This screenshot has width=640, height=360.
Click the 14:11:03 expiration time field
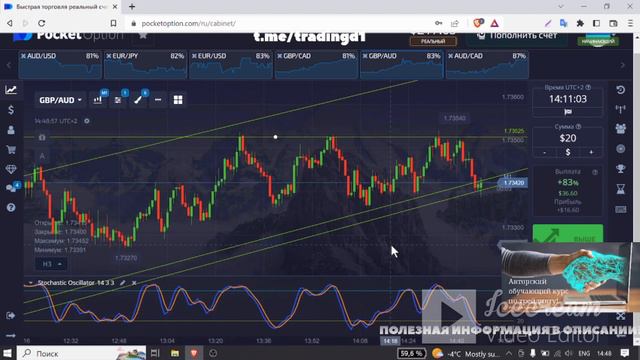click(568, 99)
